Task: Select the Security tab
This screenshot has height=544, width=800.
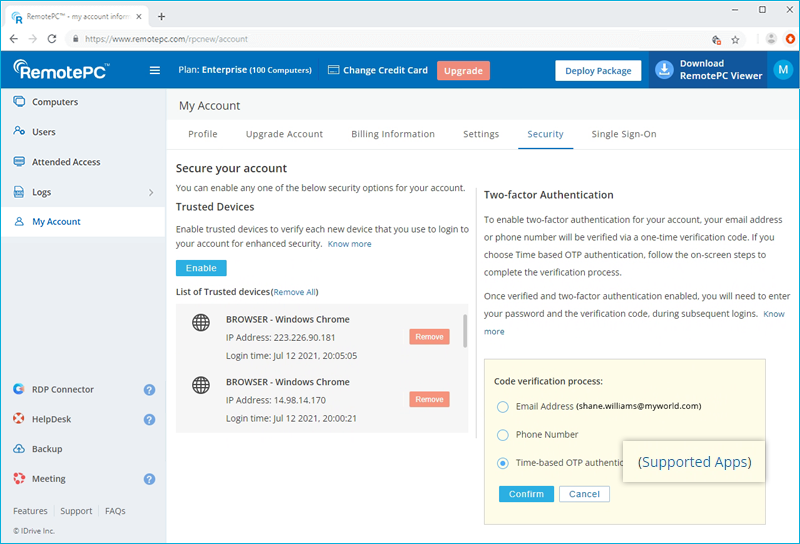Action: tap(545, 134)
